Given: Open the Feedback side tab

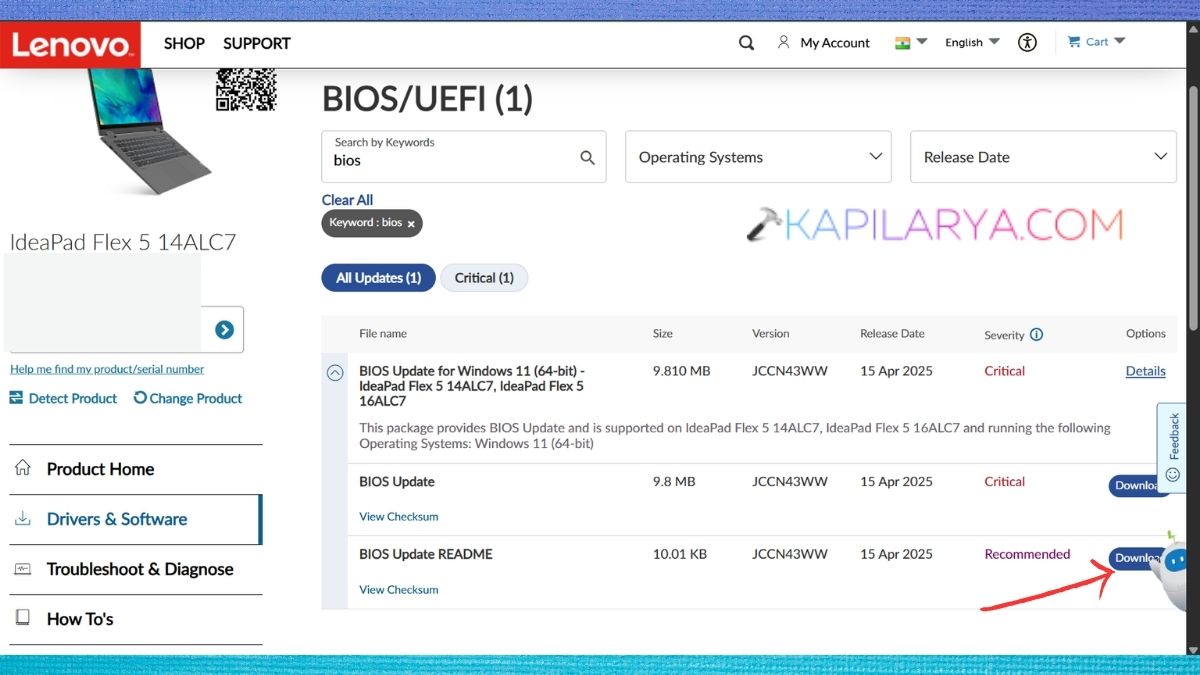Looking at the screenshot, I should 1172,448.
